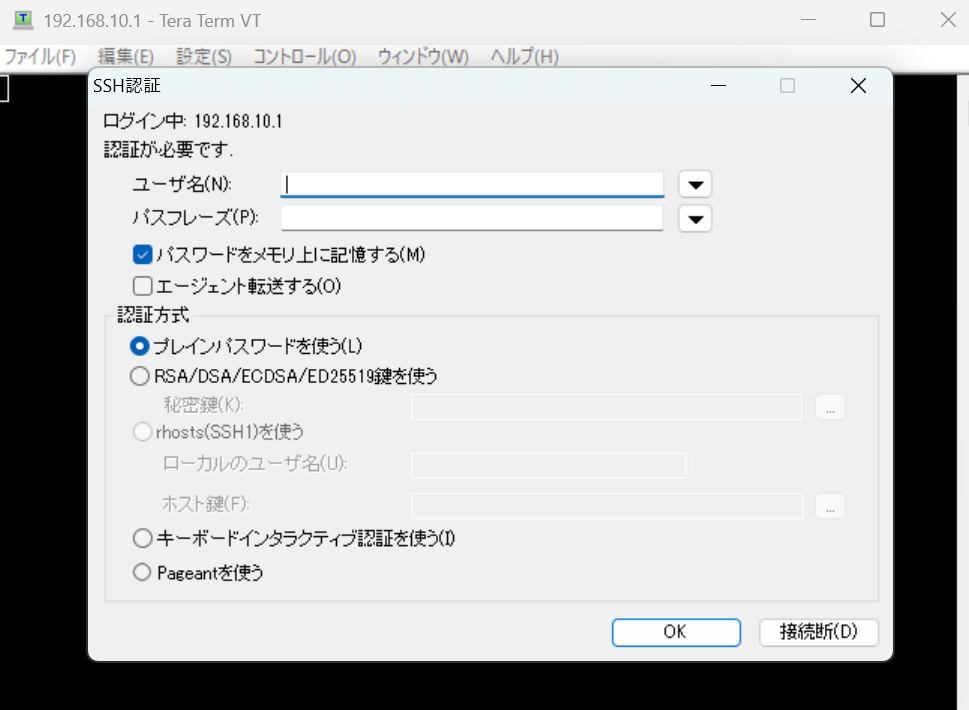
Task: Minimize the SSH認証 dialog
Action: (718, 85)
